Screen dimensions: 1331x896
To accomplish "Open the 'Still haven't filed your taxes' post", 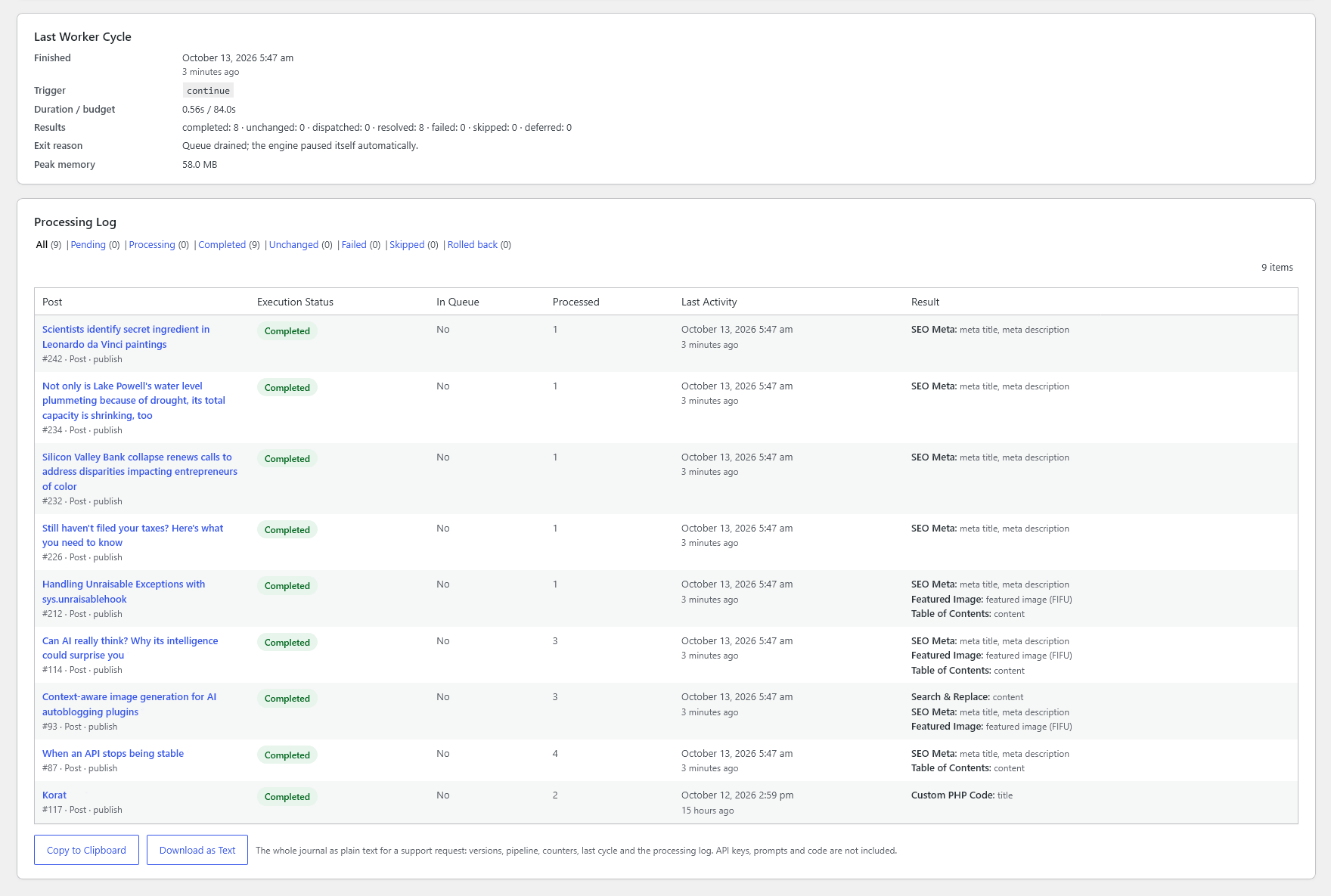I will (x=132, y=535).
